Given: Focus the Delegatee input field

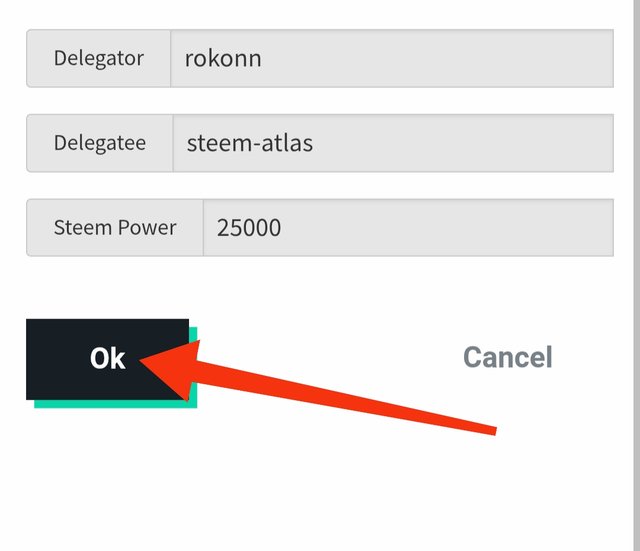Looking at the screenshot, I should tap(390, 143).
